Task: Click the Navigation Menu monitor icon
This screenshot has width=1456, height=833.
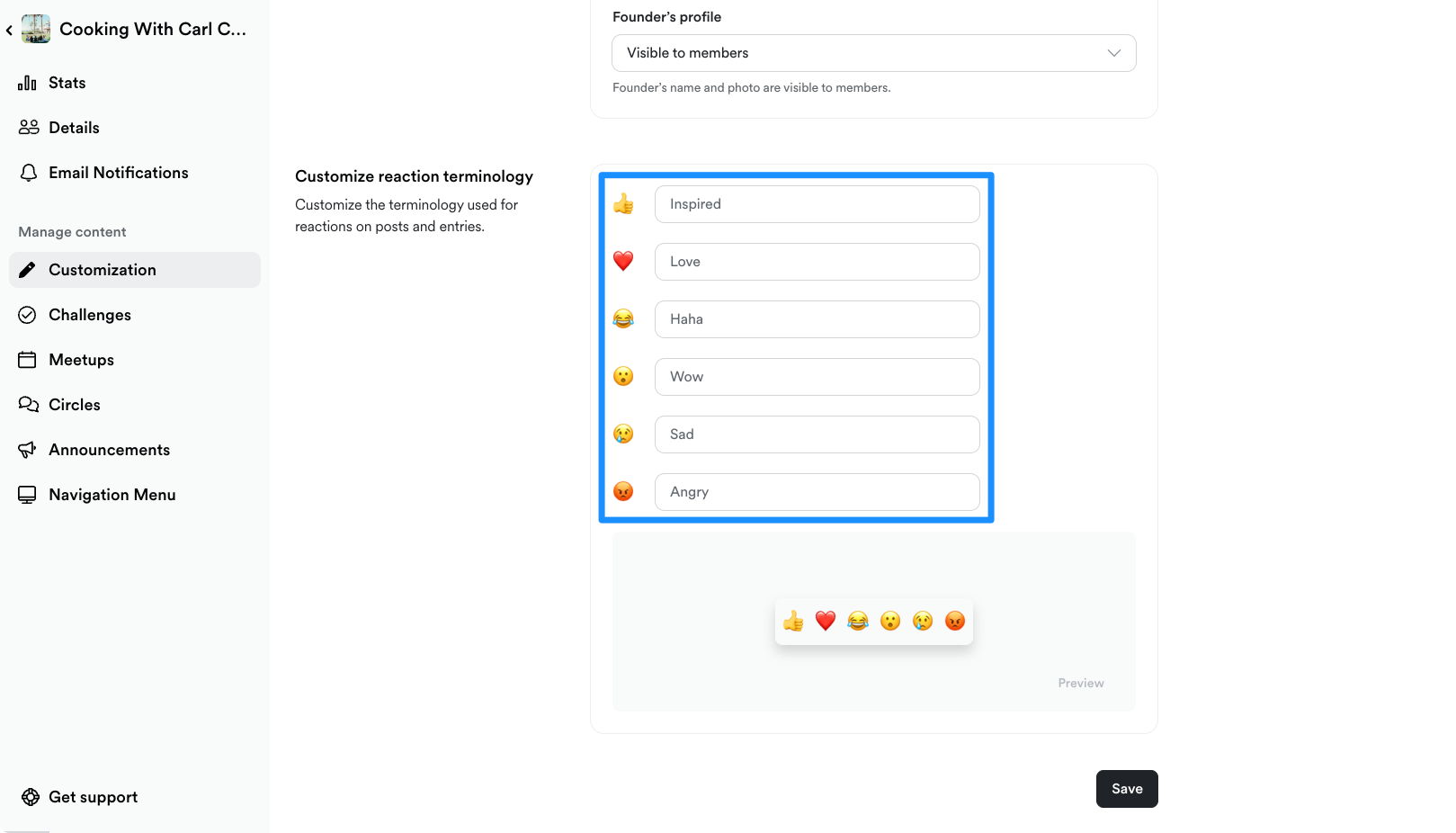Action: tap(28, 495)
